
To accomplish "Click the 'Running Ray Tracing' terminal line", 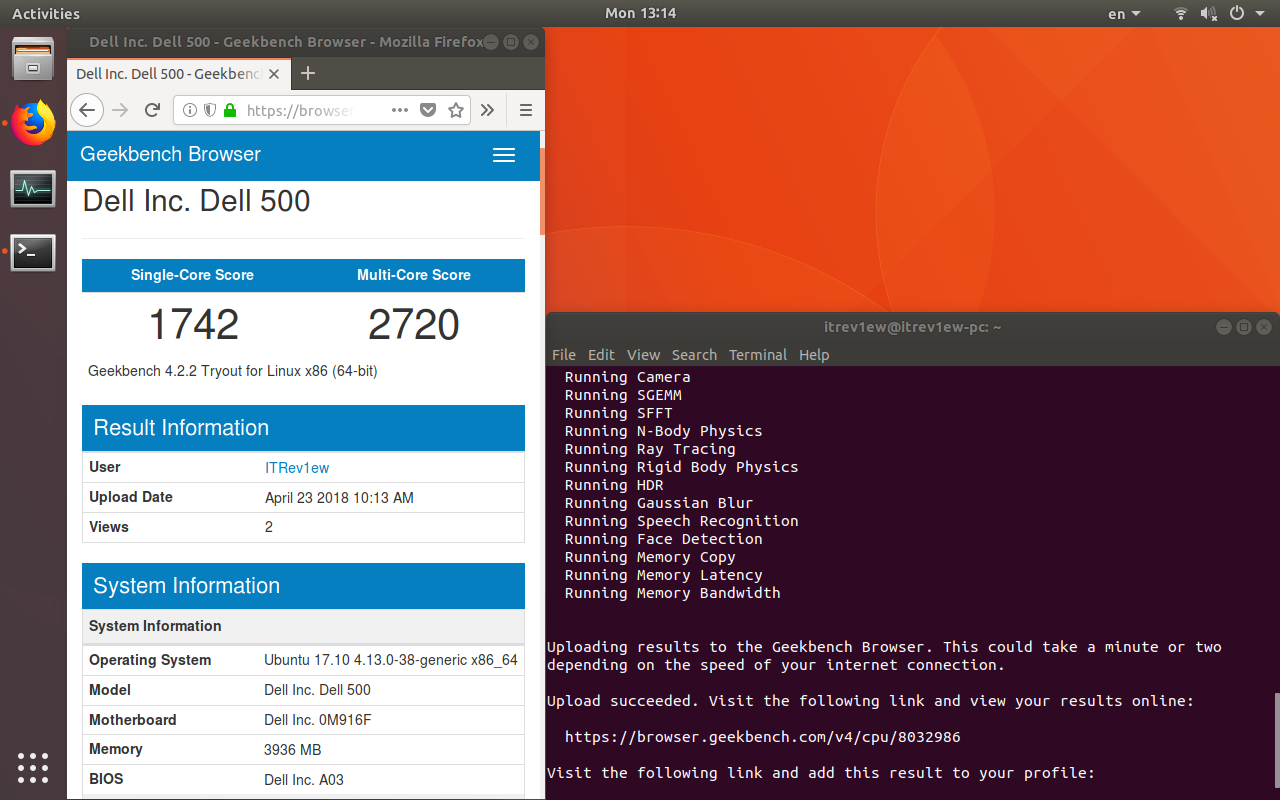I will pos(650,449).
